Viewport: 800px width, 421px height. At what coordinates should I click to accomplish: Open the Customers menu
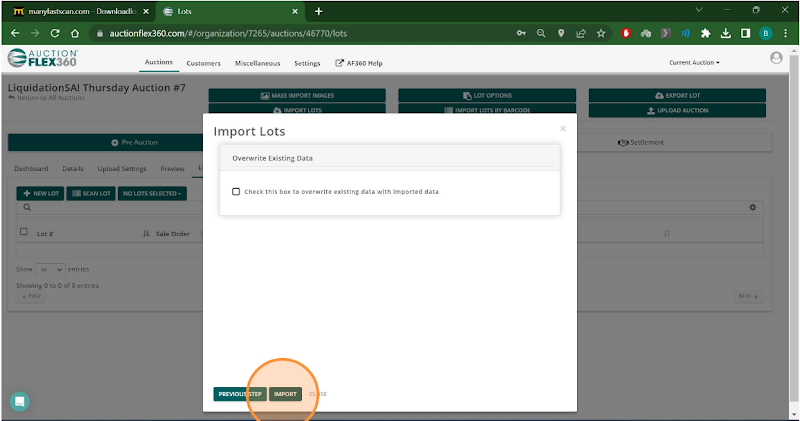pos(203,63)
